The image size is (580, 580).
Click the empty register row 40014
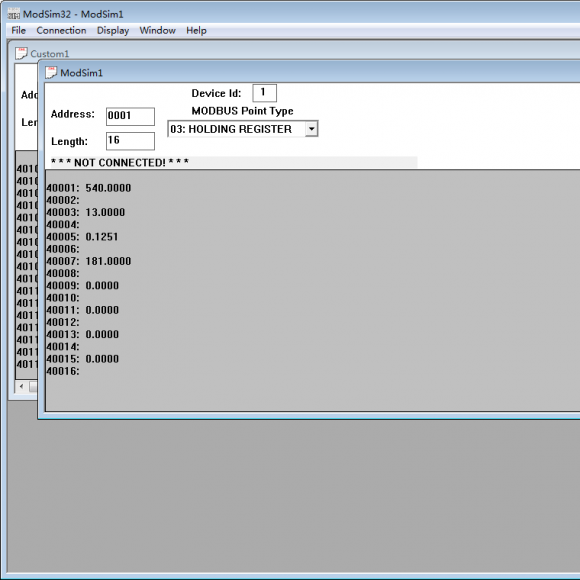(x=63, y=347)
